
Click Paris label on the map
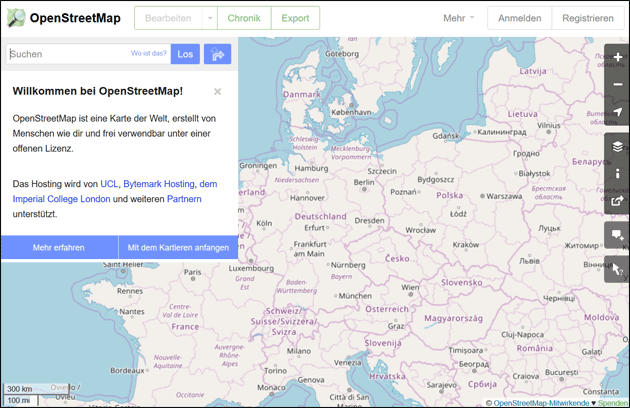192,272
